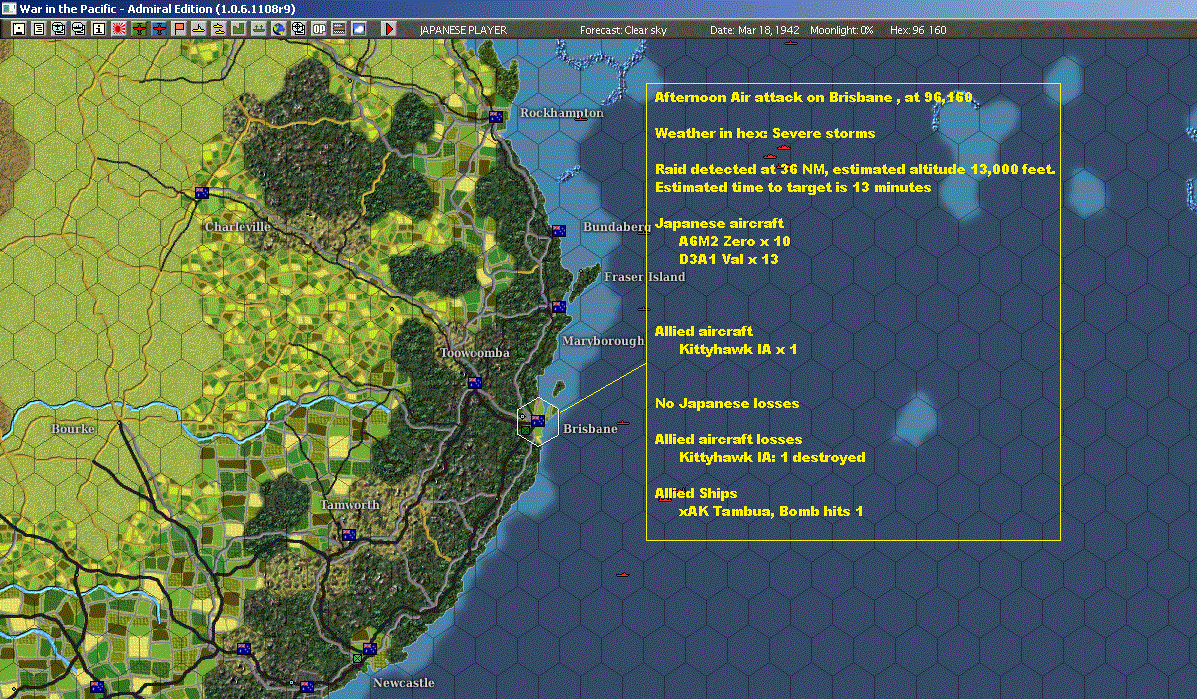Image resolution: width=1197 pixels, height=699 pixels.
Task: Open the information 'i' toolbar icon
Action: (x=98, y=29)
